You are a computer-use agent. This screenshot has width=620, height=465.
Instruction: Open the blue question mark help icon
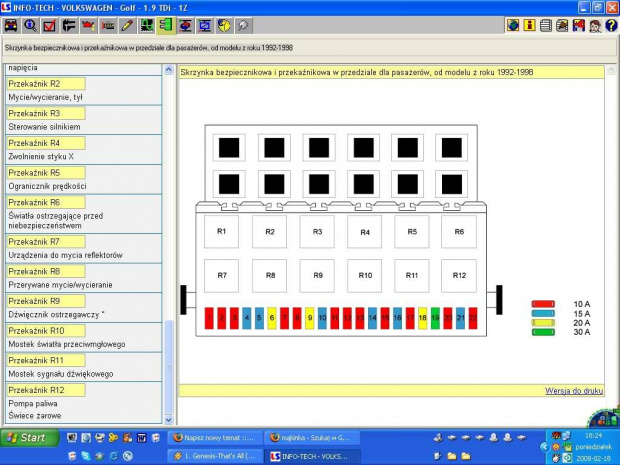click(x=611, y=26)
